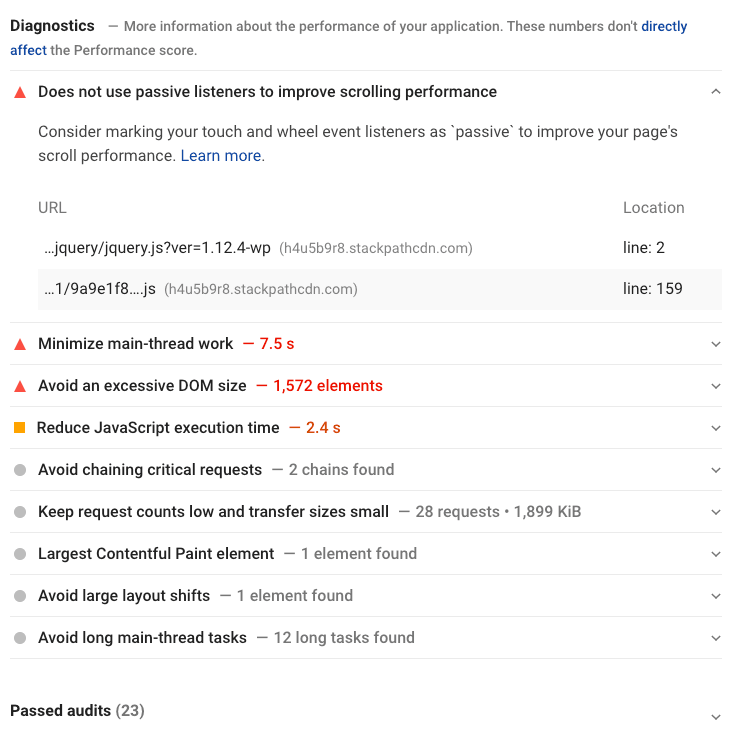Expand Reduce JavaScript execution time chevron
Screen dimensions: 748x743
[x=715, y=428]
